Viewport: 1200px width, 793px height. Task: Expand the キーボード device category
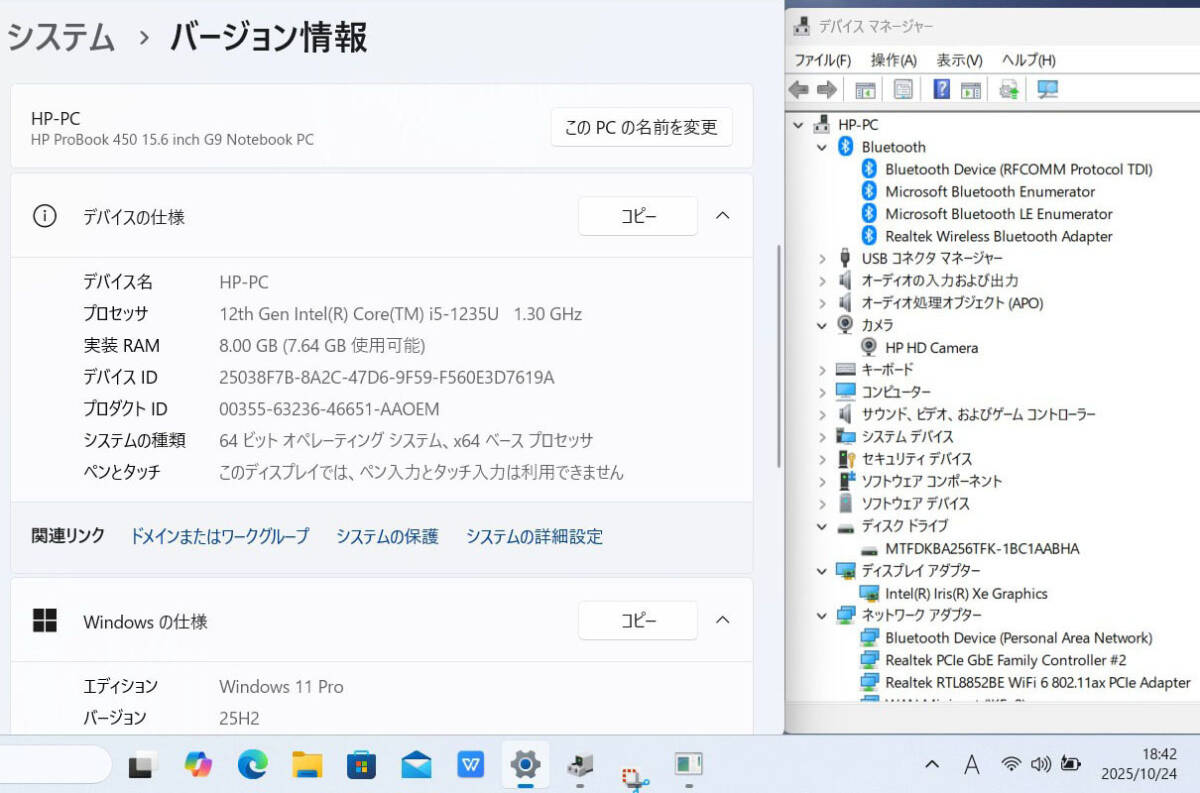[822, 370]
